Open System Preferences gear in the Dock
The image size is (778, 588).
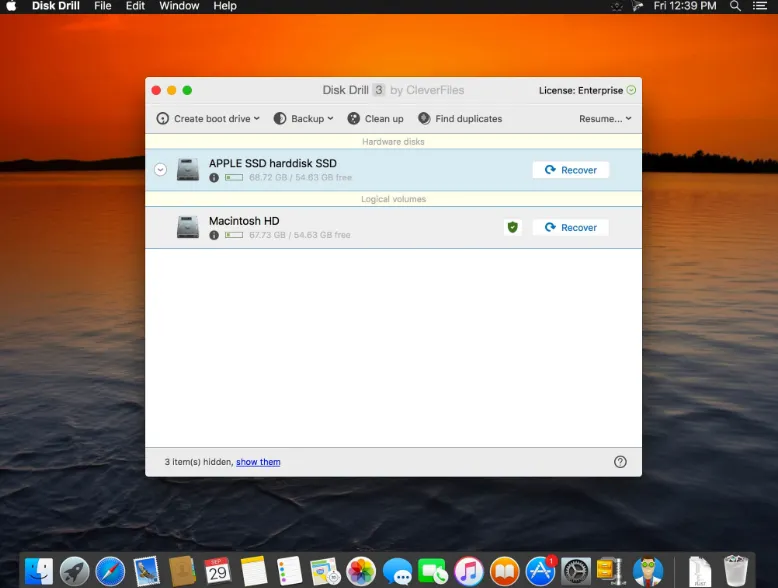coord(576,571)
